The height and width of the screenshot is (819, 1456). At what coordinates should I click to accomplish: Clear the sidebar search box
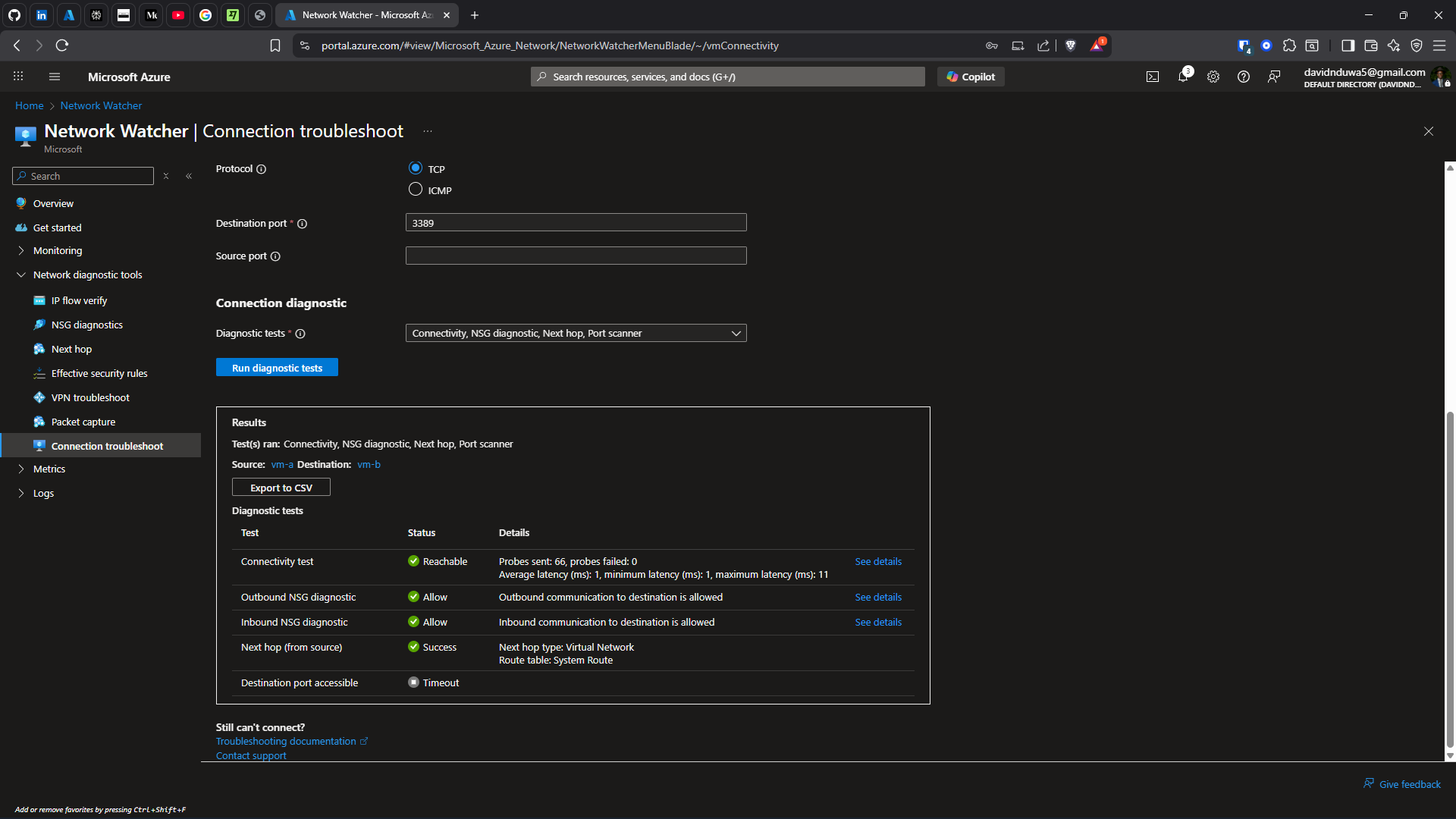point(166,176)
